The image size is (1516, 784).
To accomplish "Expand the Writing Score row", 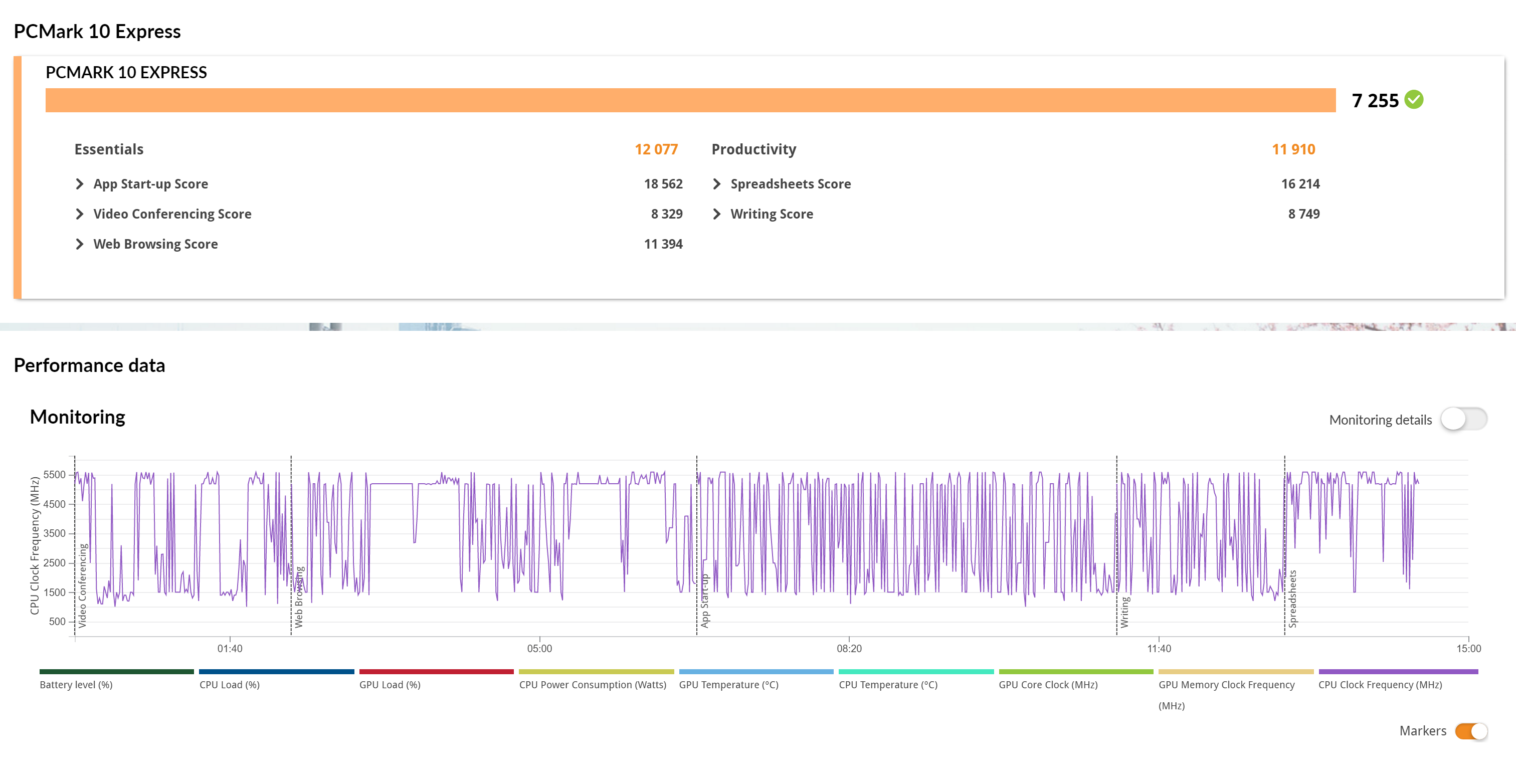I will [x=717, y=214].
